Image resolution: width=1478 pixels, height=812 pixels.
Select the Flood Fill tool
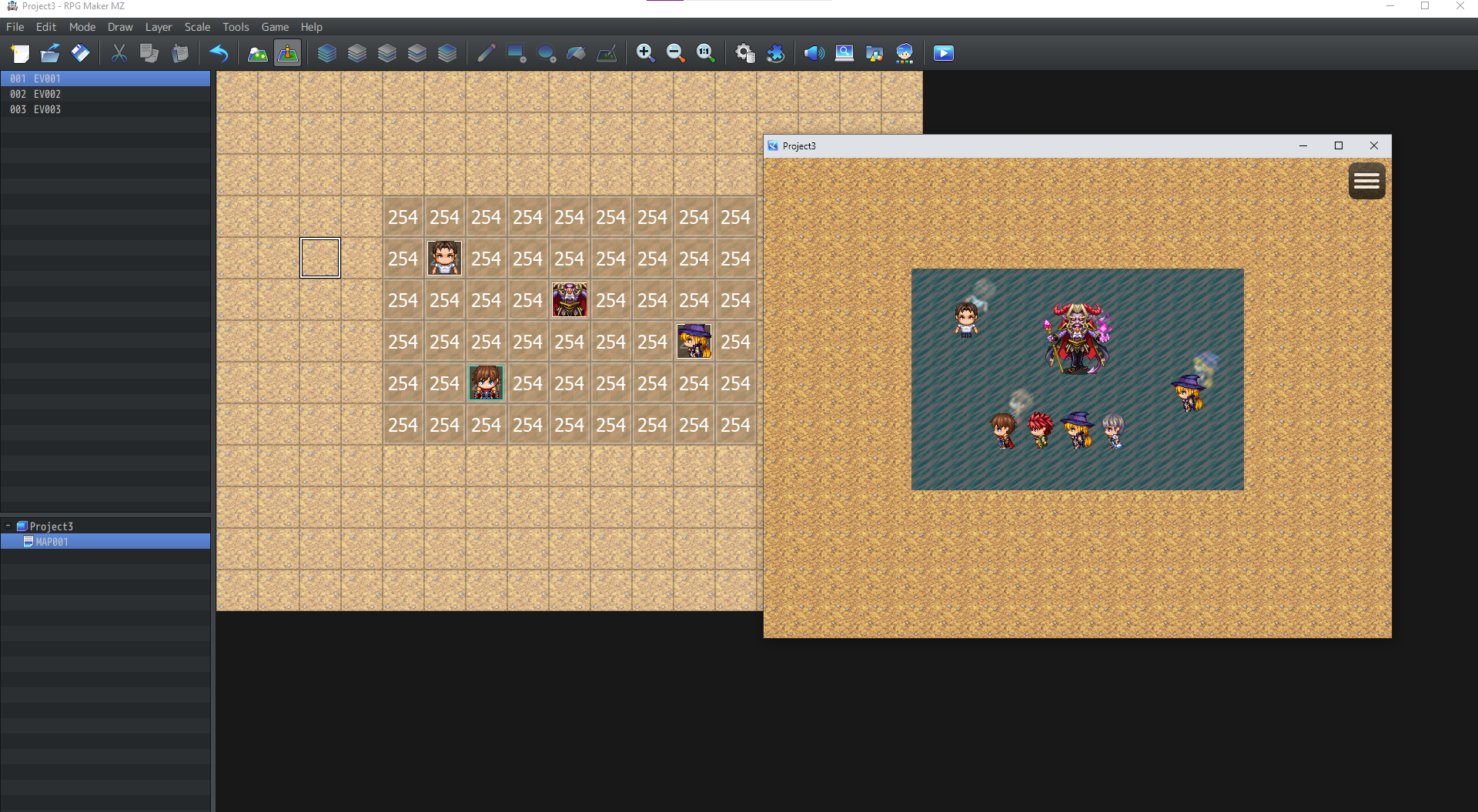coord(577,53)
